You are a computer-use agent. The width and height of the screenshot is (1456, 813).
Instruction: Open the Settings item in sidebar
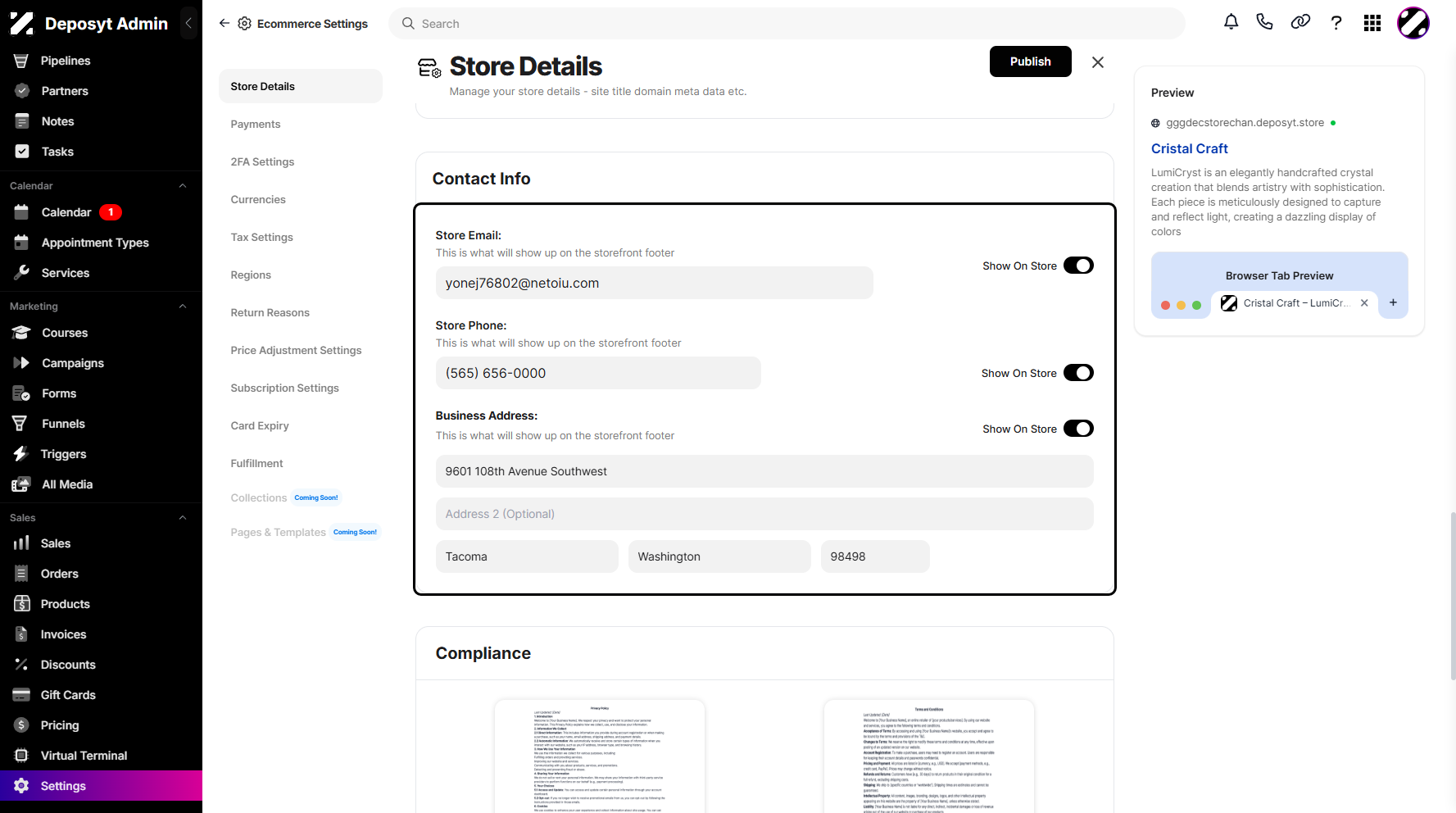pyautogui.click(x=101, y=786)
